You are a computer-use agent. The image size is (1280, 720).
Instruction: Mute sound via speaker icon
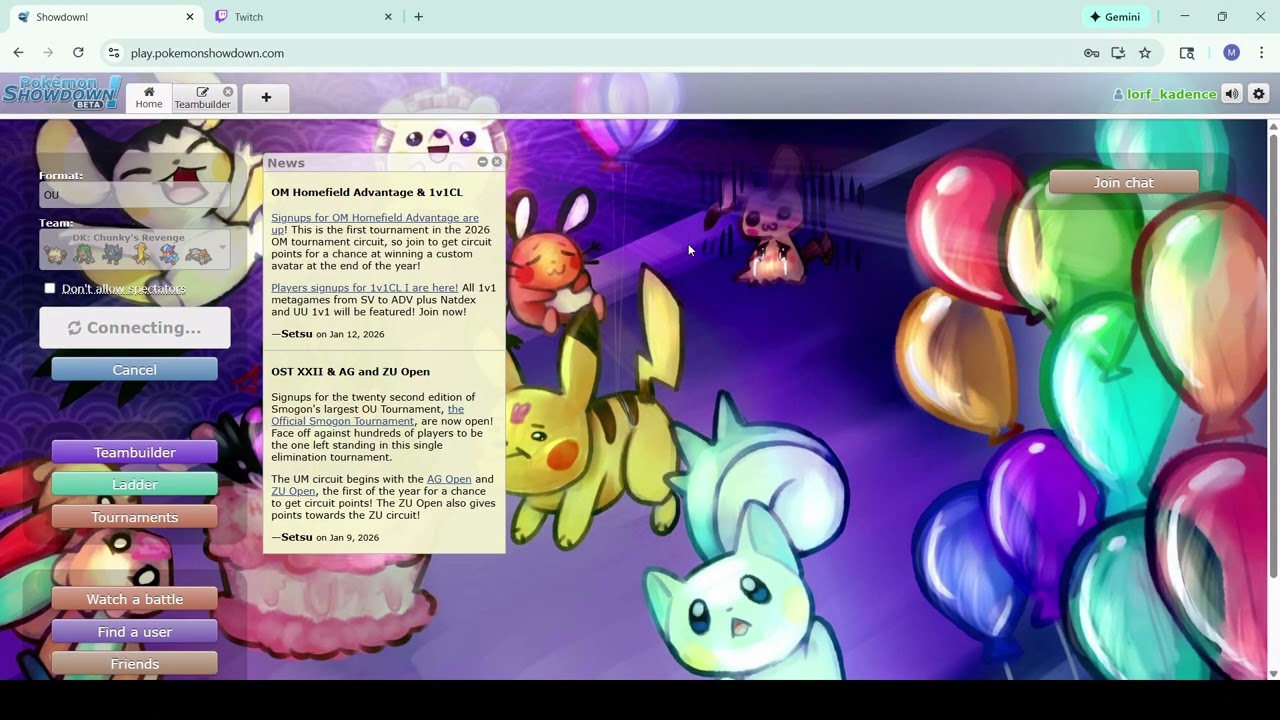point(1232,94)
